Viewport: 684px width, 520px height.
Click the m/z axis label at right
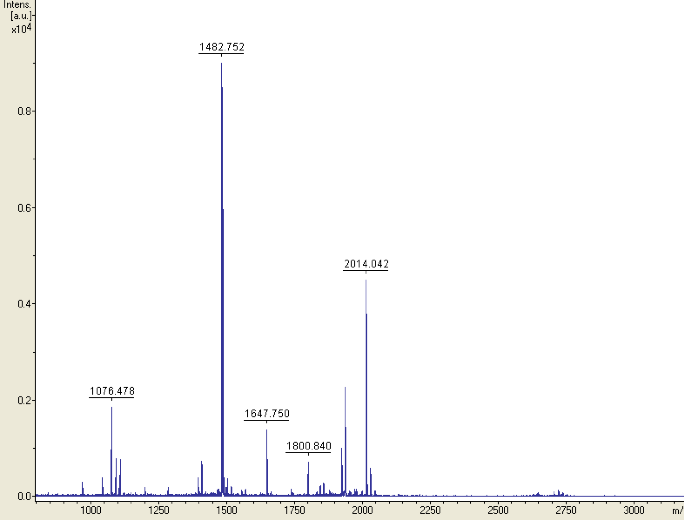[677, 510]
